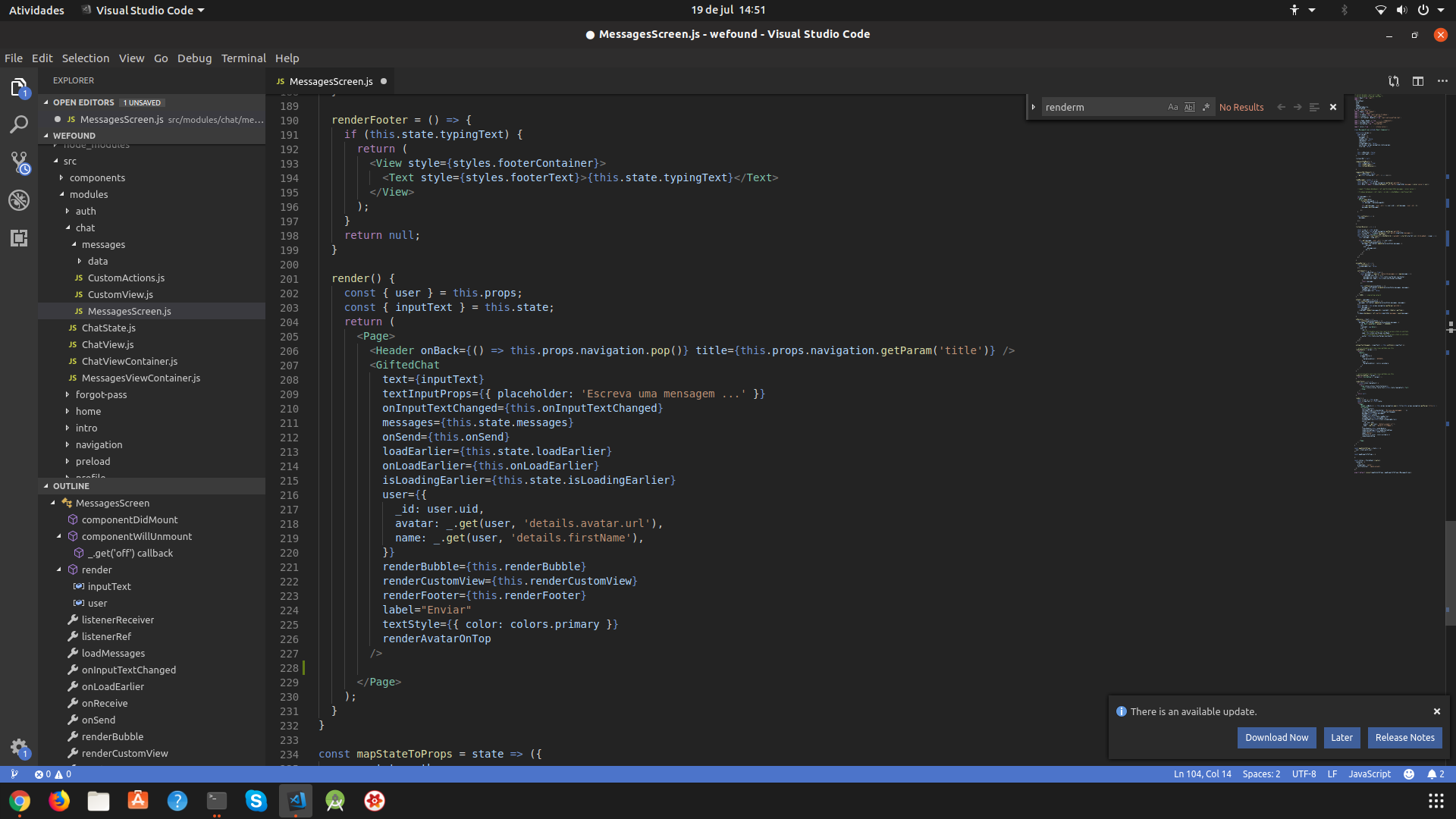Enable match case in the find widget
1456x819 pixels.
pos(1172,107)
